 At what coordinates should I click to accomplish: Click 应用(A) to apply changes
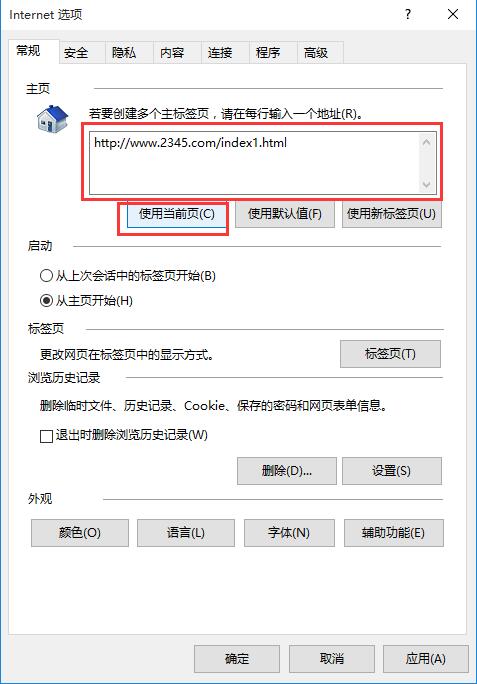click(x=426, y=659)
